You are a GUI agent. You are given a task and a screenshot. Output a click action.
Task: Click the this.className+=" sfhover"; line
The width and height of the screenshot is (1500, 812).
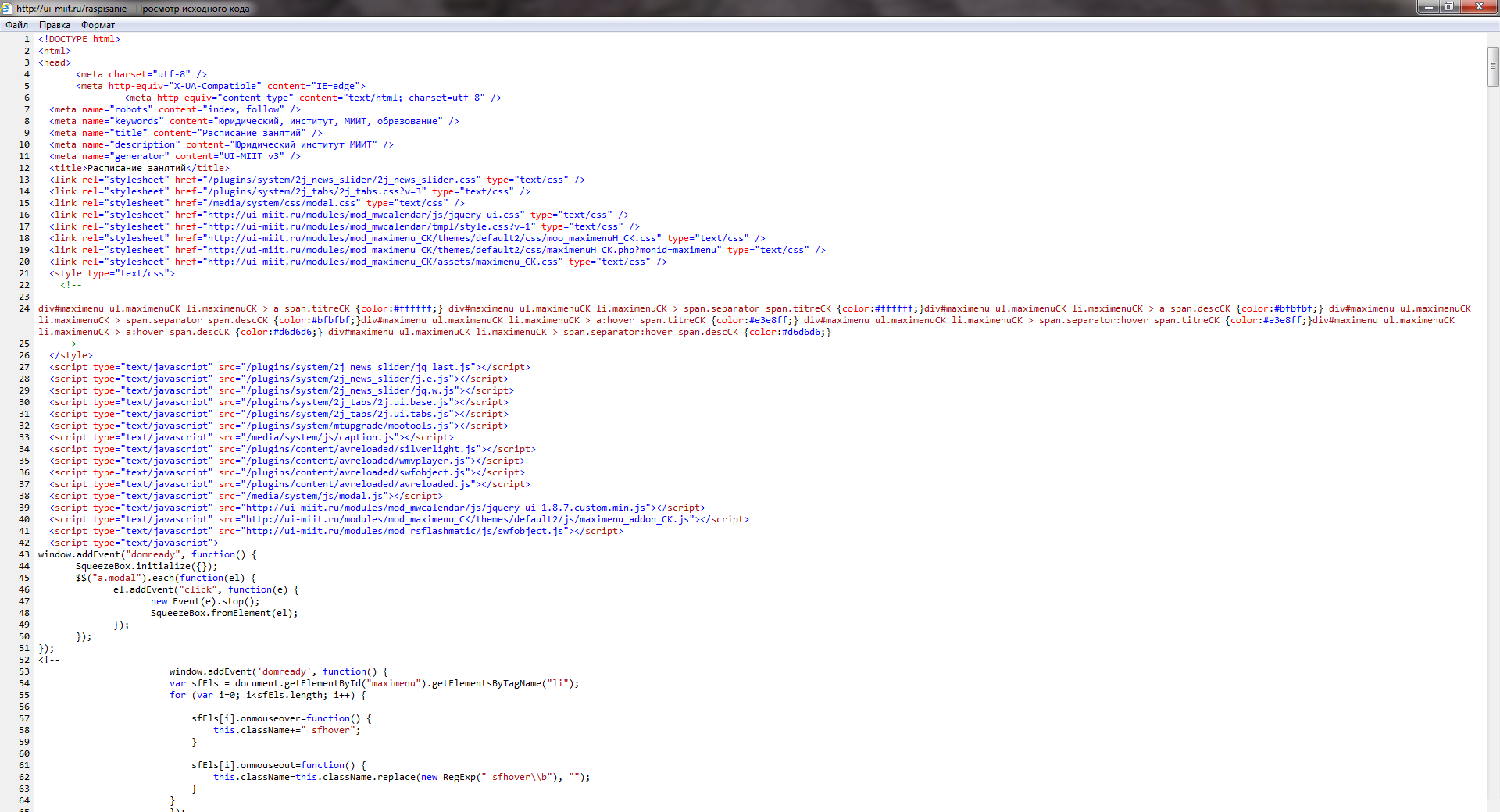pyautogui.click(x=287, y=730)
